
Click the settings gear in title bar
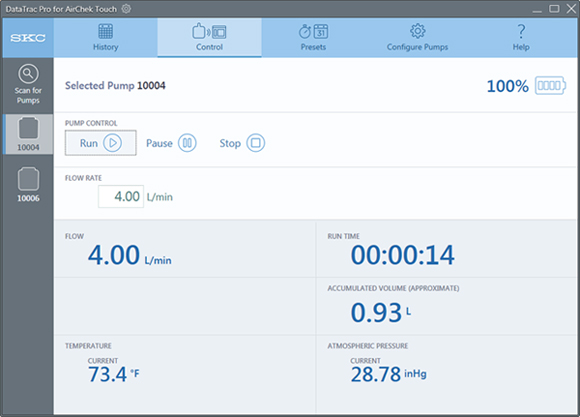pos(127,9)
